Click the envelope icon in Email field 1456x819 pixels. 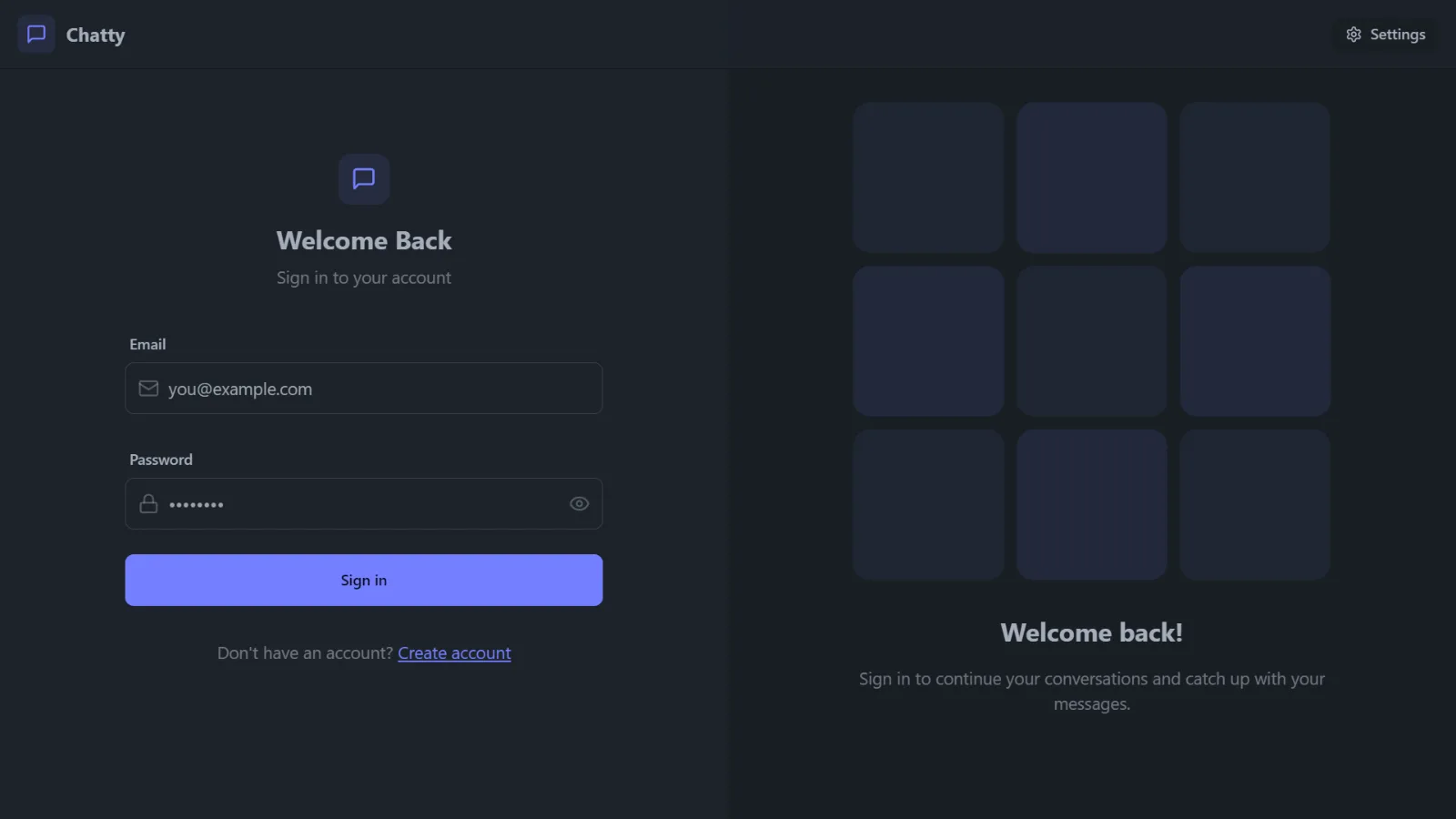[148, 389]
